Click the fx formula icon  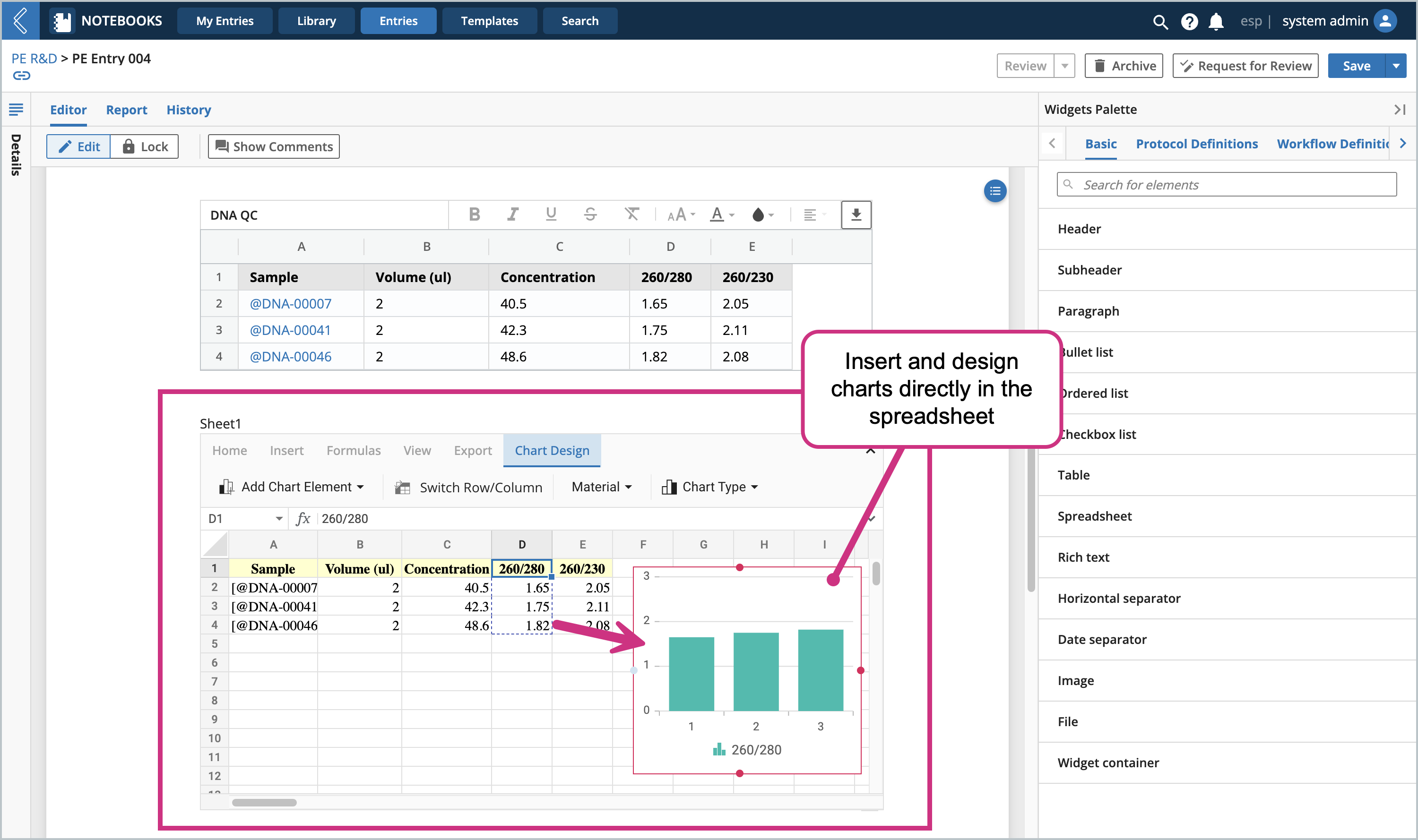[303, 518]
